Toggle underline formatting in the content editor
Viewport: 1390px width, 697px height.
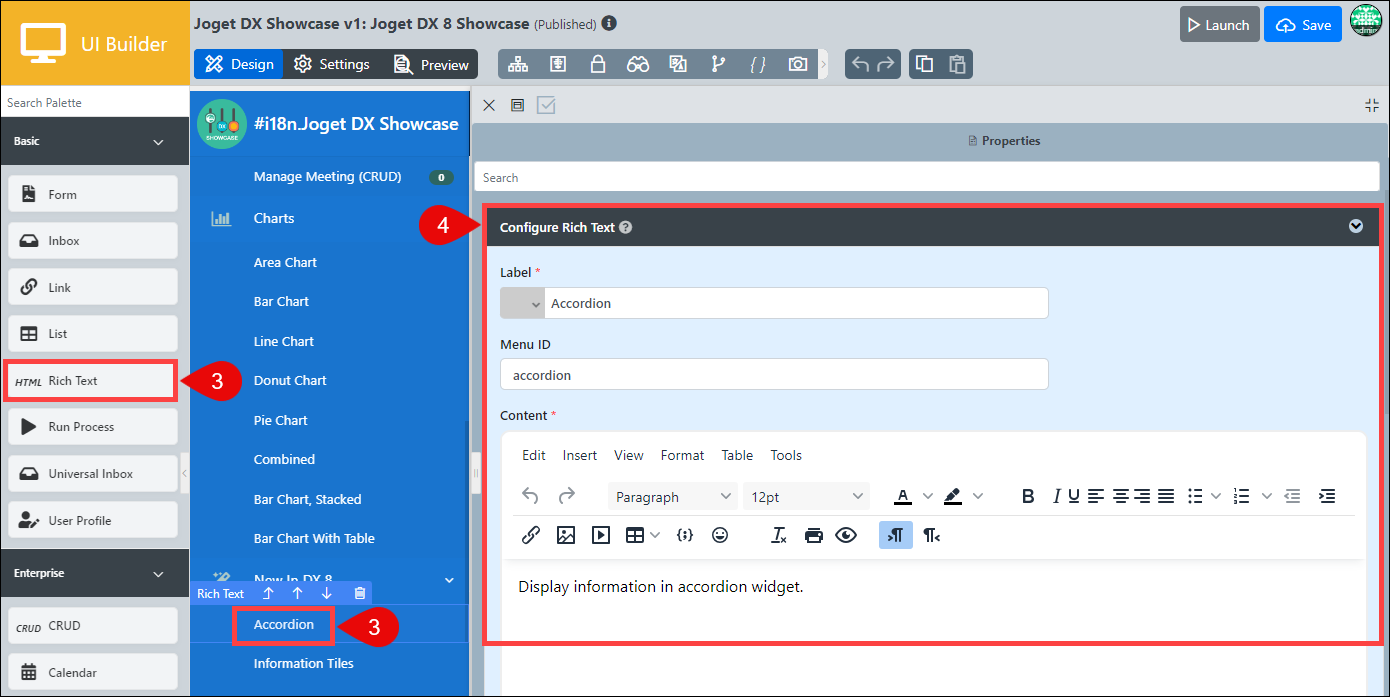point(1074,496)
